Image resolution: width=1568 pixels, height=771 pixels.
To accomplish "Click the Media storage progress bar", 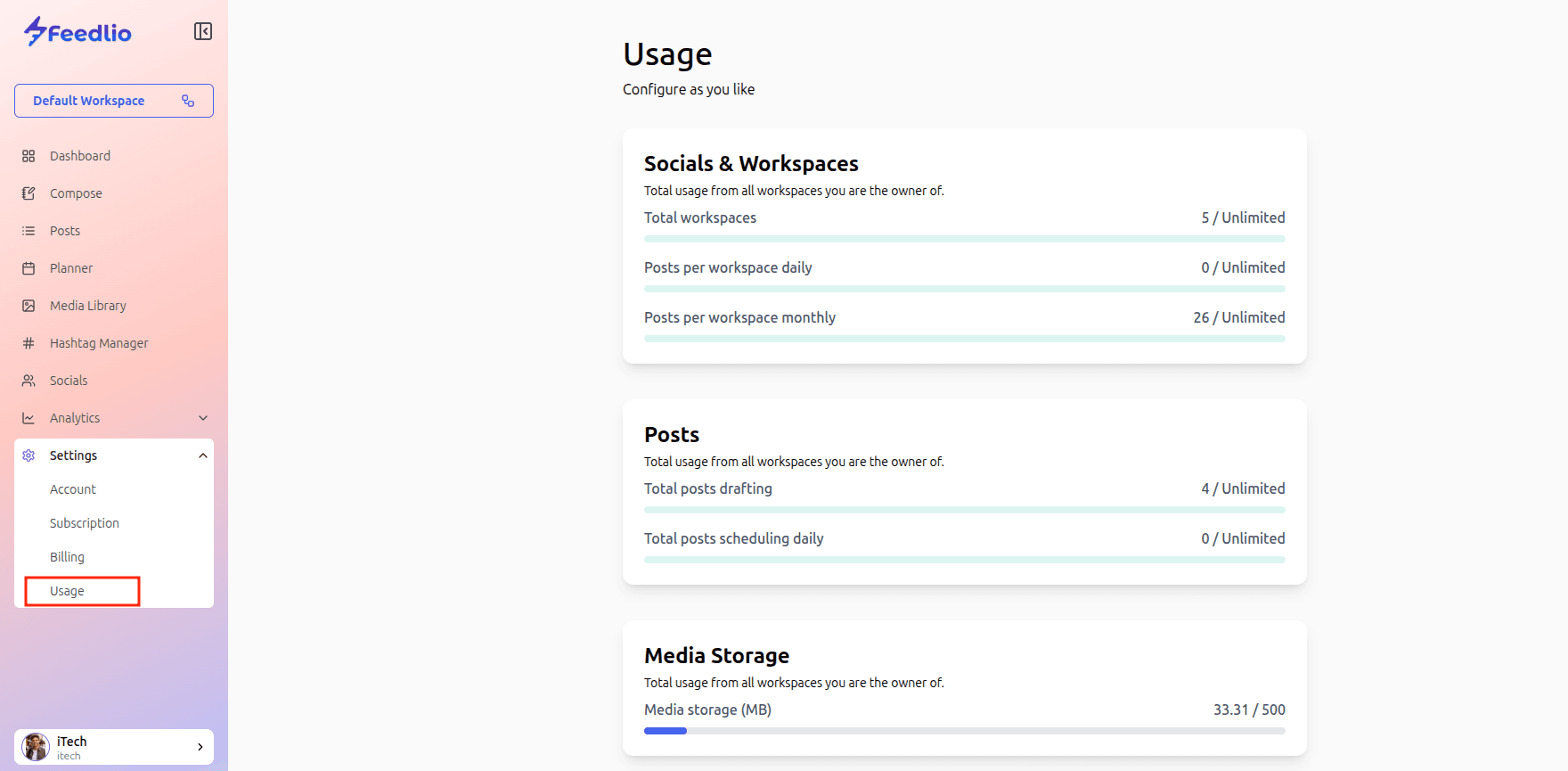I will [x=964, y=731].
